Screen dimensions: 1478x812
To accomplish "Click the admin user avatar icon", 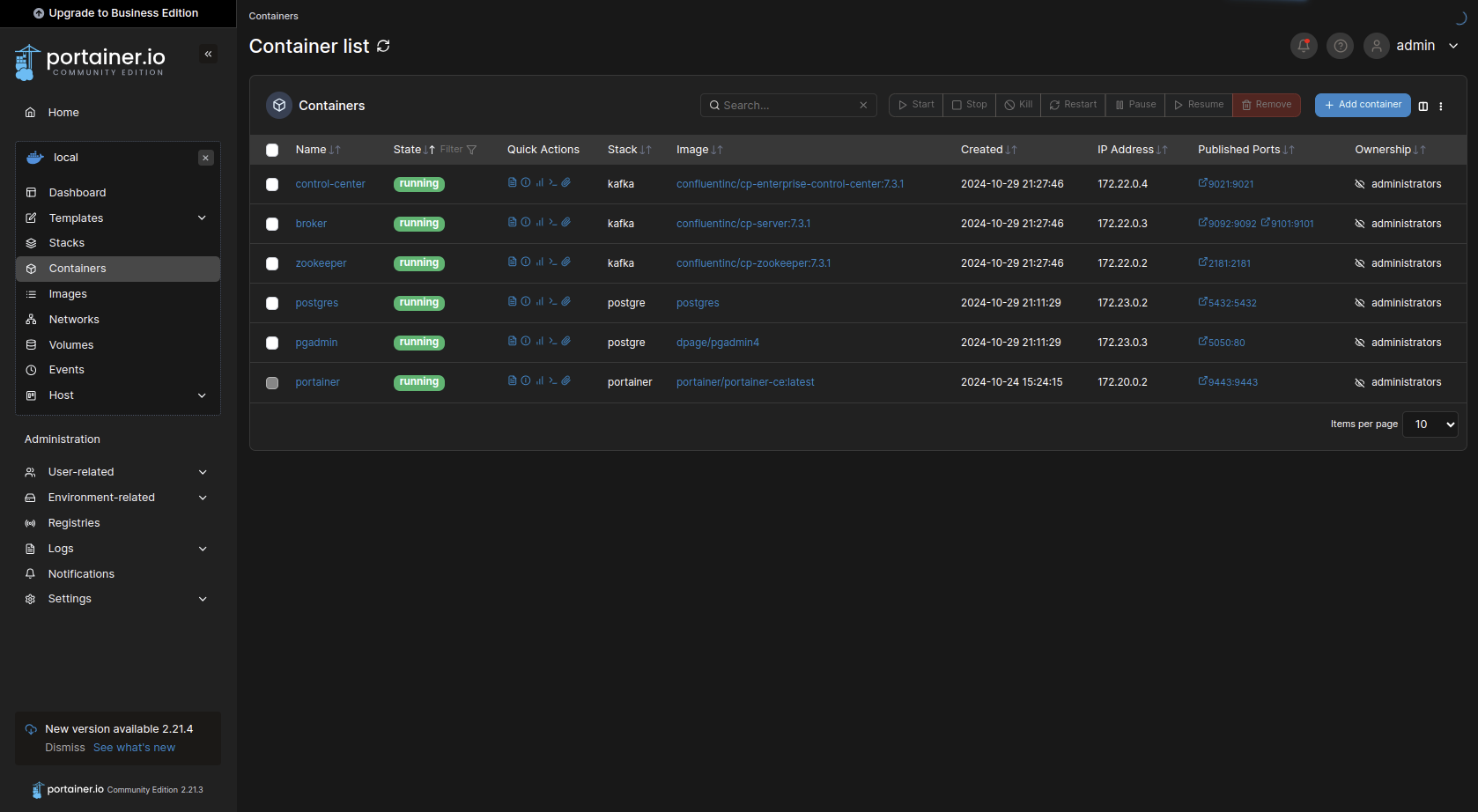I will click(1377, 46).
